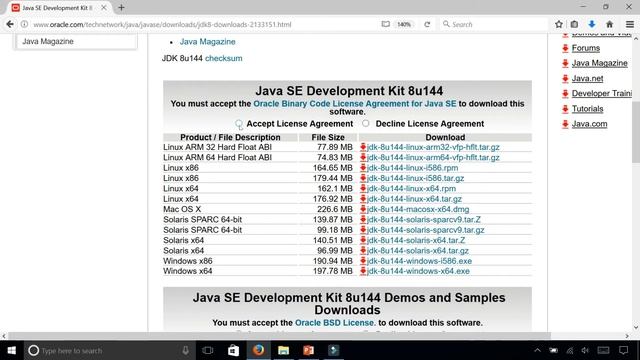The width and height of the screenshot is (640, 360).
Task: Open Oracle BSD License link
Action: click(335, 322)
